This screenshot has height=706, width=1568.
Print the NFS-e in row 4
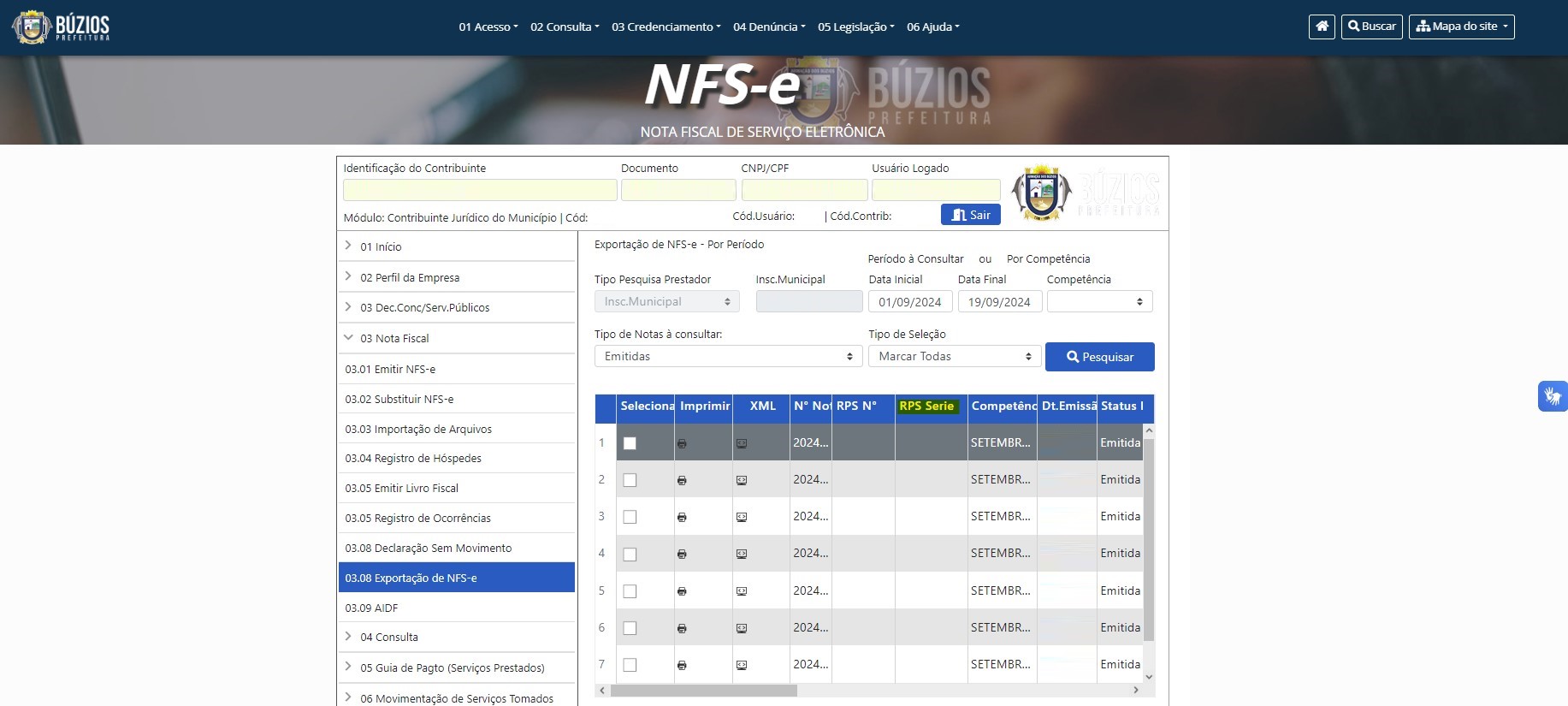(682, 554)
